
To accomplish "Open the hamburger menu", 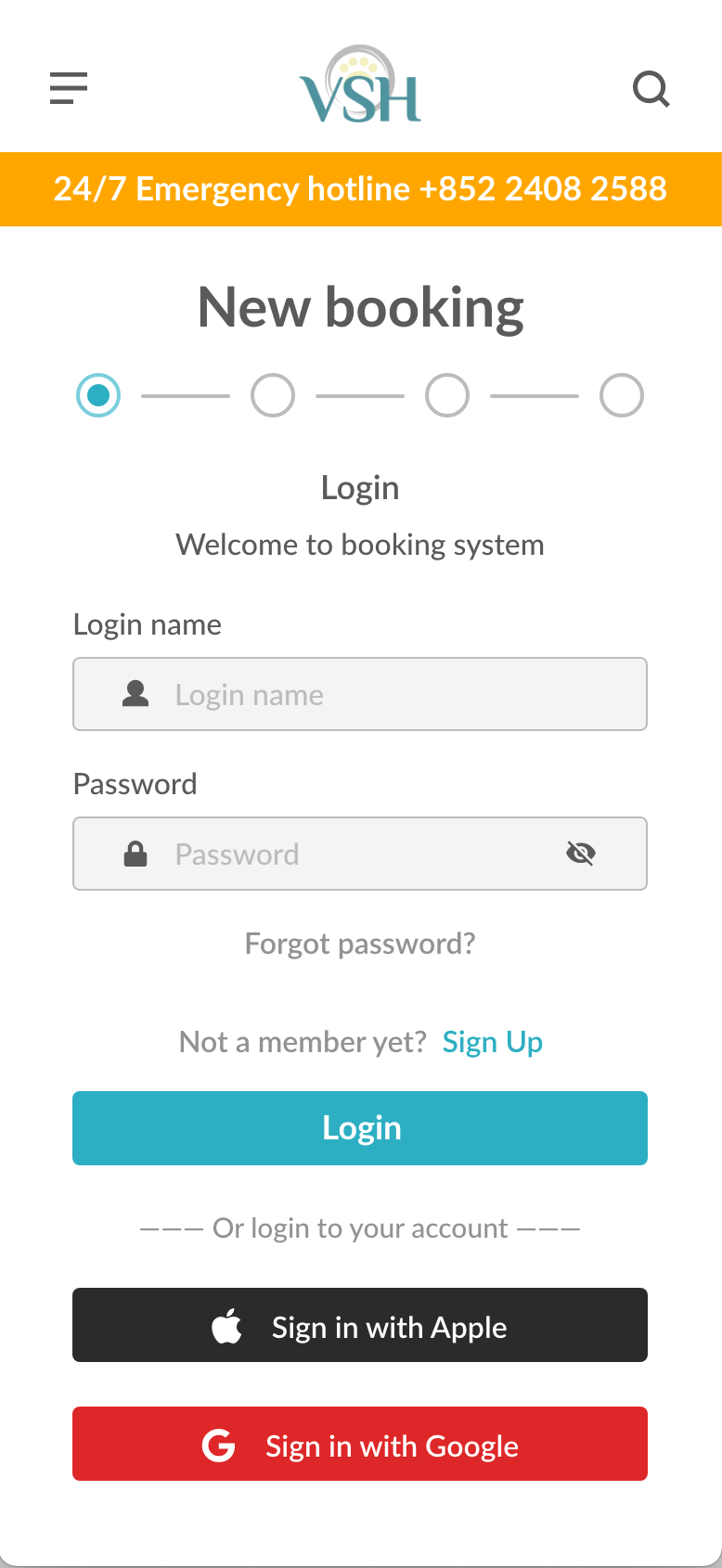I will coord(69,88).
